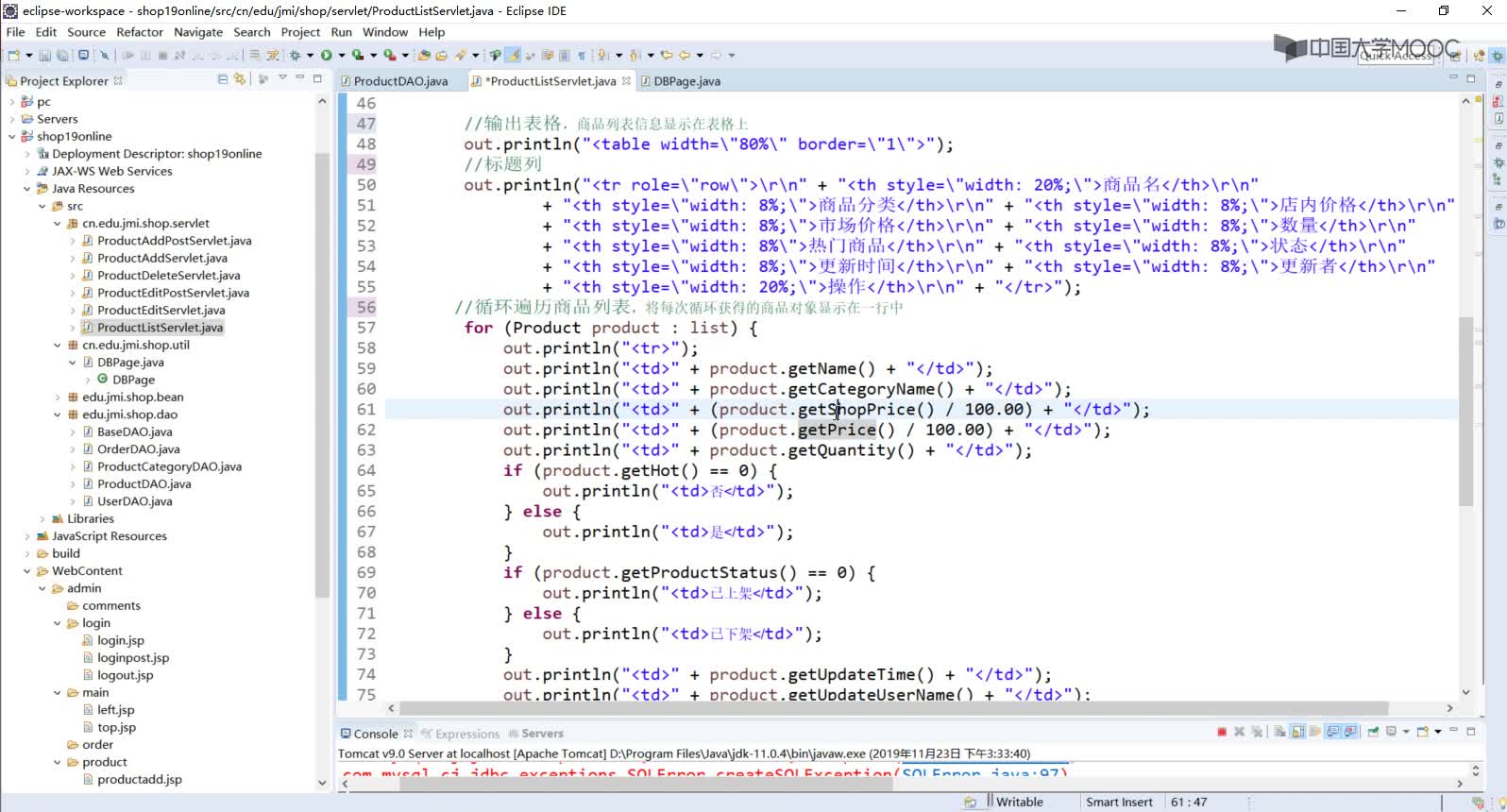Click the editor vertical scrollbar thumb

(x=1465, y=411)
